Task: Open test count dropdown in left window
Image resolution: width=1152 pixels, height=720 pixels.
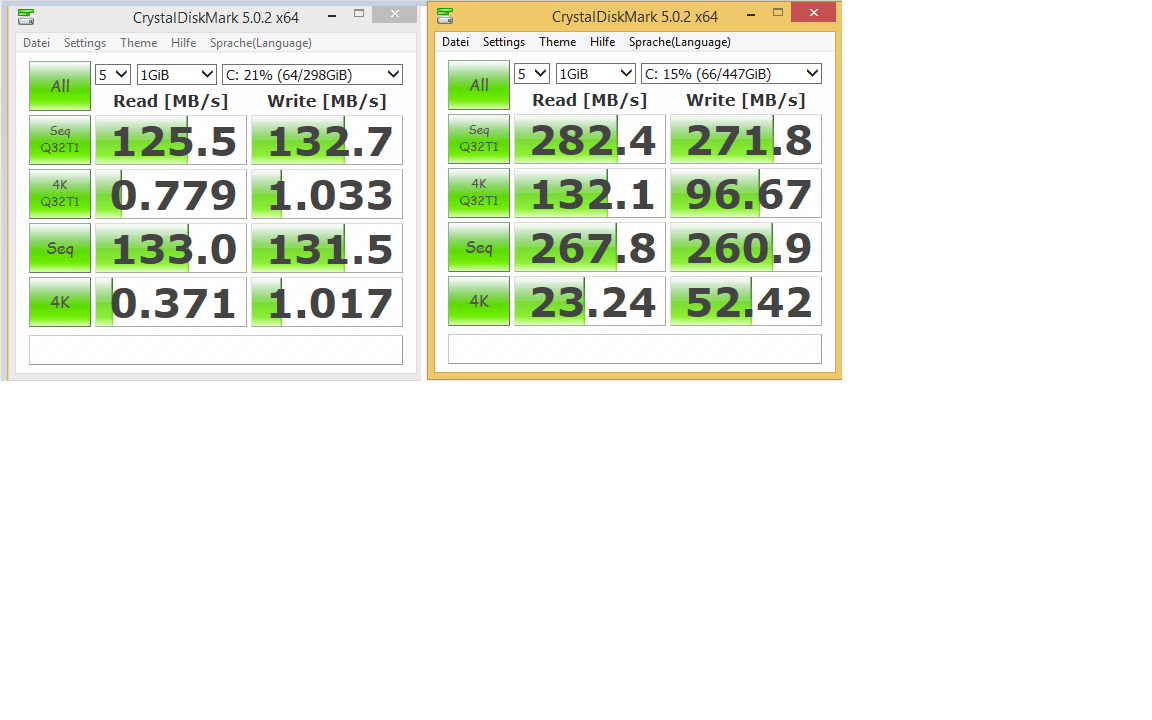Action: pos(113,75)
